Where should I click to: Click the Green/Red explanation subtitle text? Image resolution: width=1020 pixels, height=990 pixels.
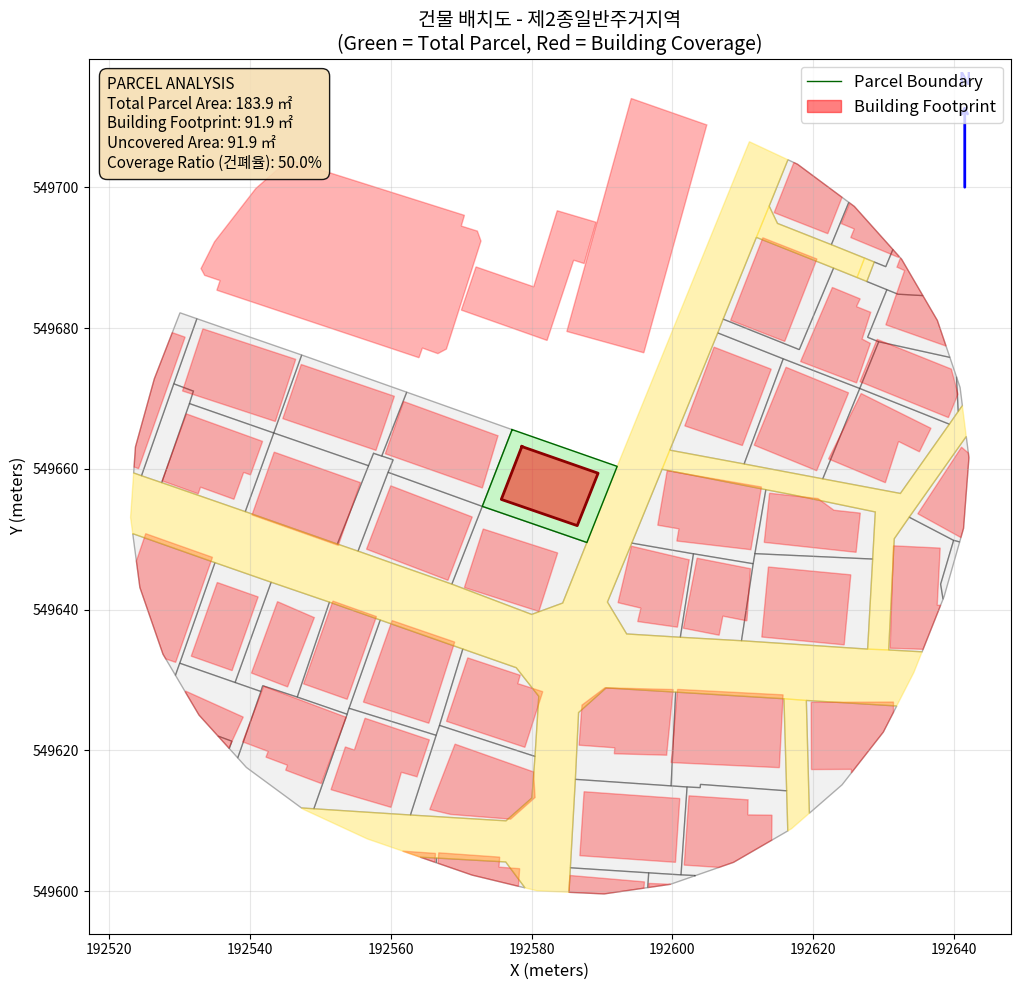pyautogui.click(x=549, y=43)
